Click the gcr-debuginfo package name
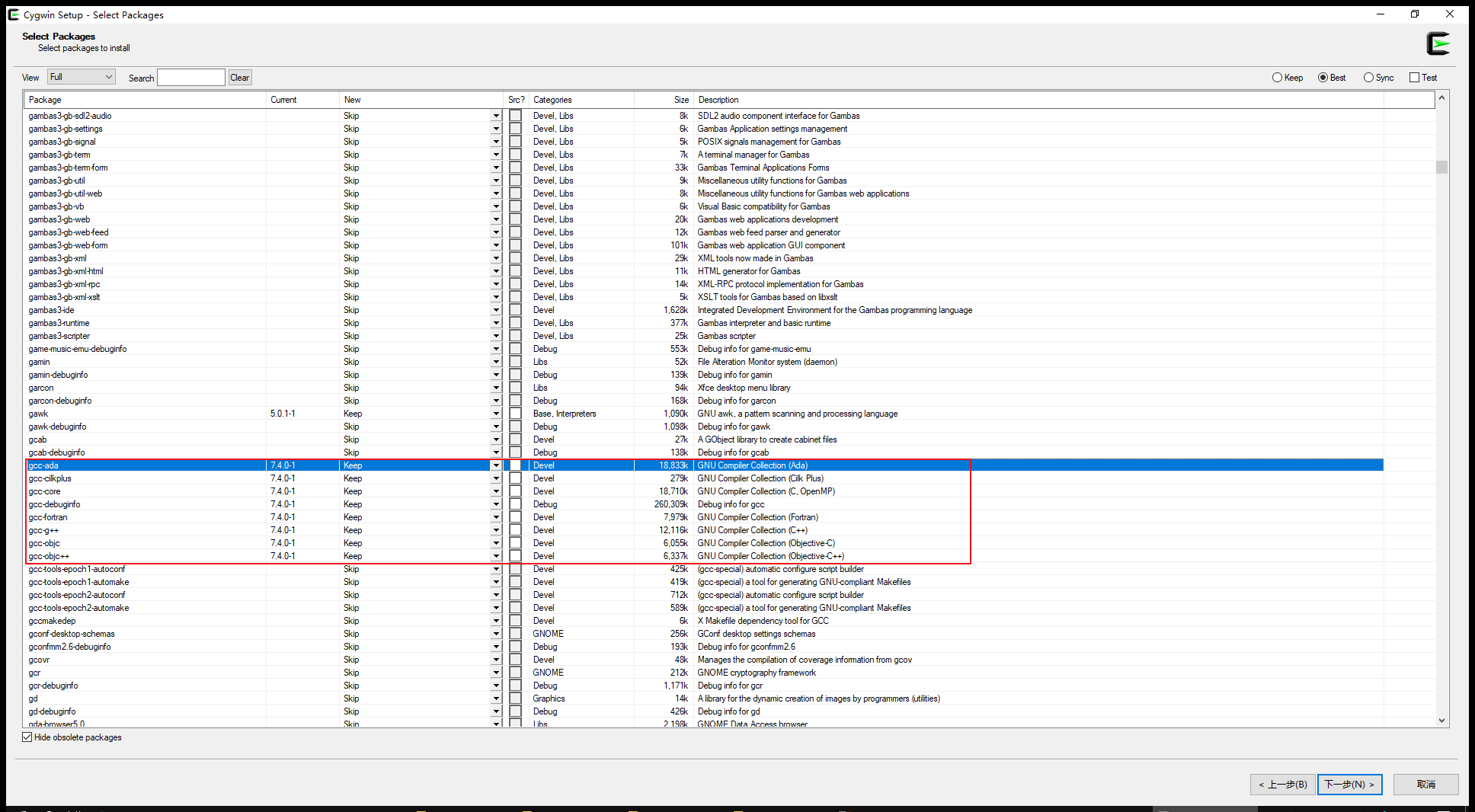This screenshot has width=1475, height=812. click(53, 686)
